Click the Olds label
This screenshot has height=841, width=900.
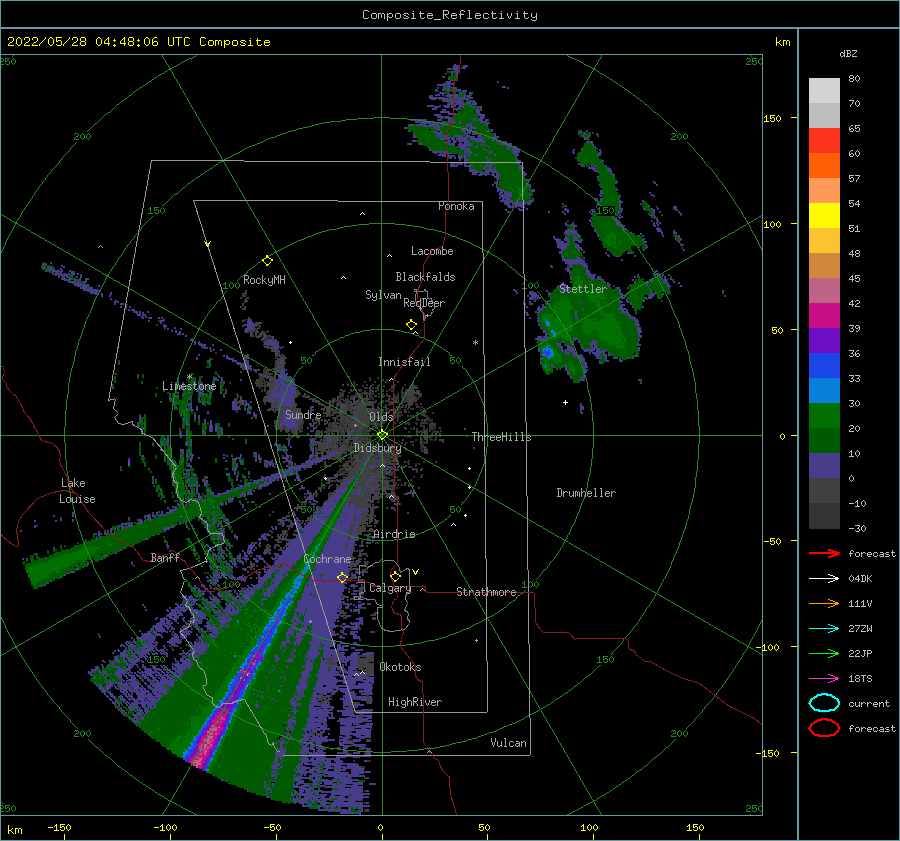(x=381, y=417)
